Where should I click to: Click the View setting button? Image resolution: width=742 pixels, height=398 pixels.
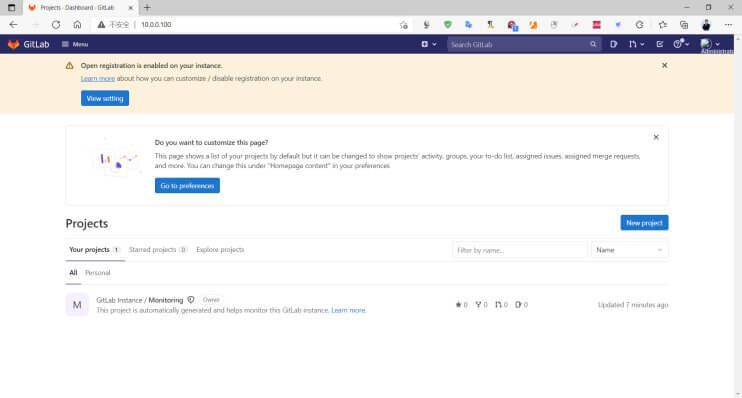click(x=105, y=98)
